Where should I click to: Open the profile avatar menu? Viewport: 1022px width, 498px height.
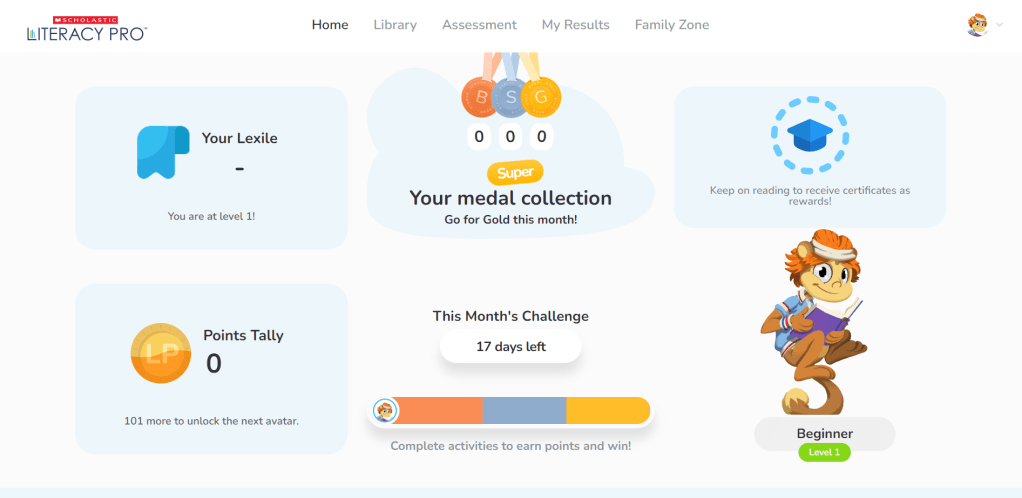[978, 25]
